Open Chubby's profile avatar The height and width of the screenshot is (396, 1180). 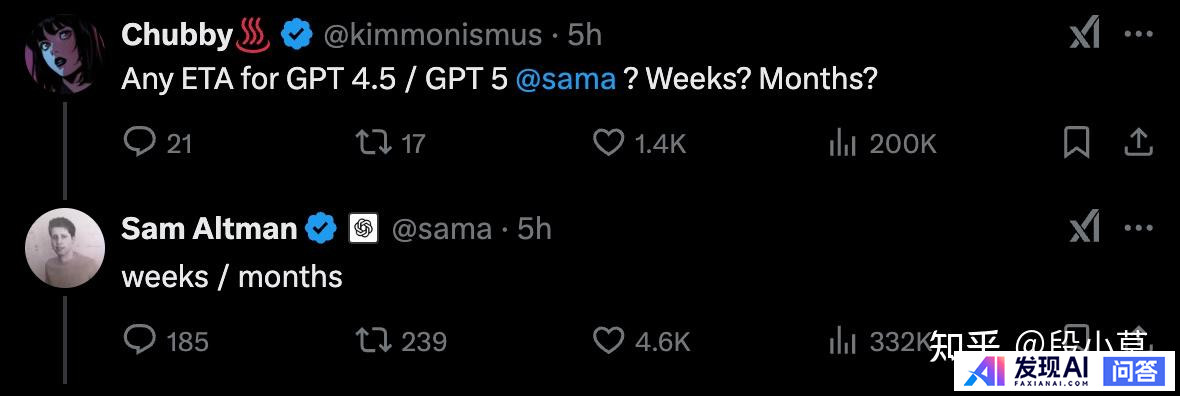63,51
